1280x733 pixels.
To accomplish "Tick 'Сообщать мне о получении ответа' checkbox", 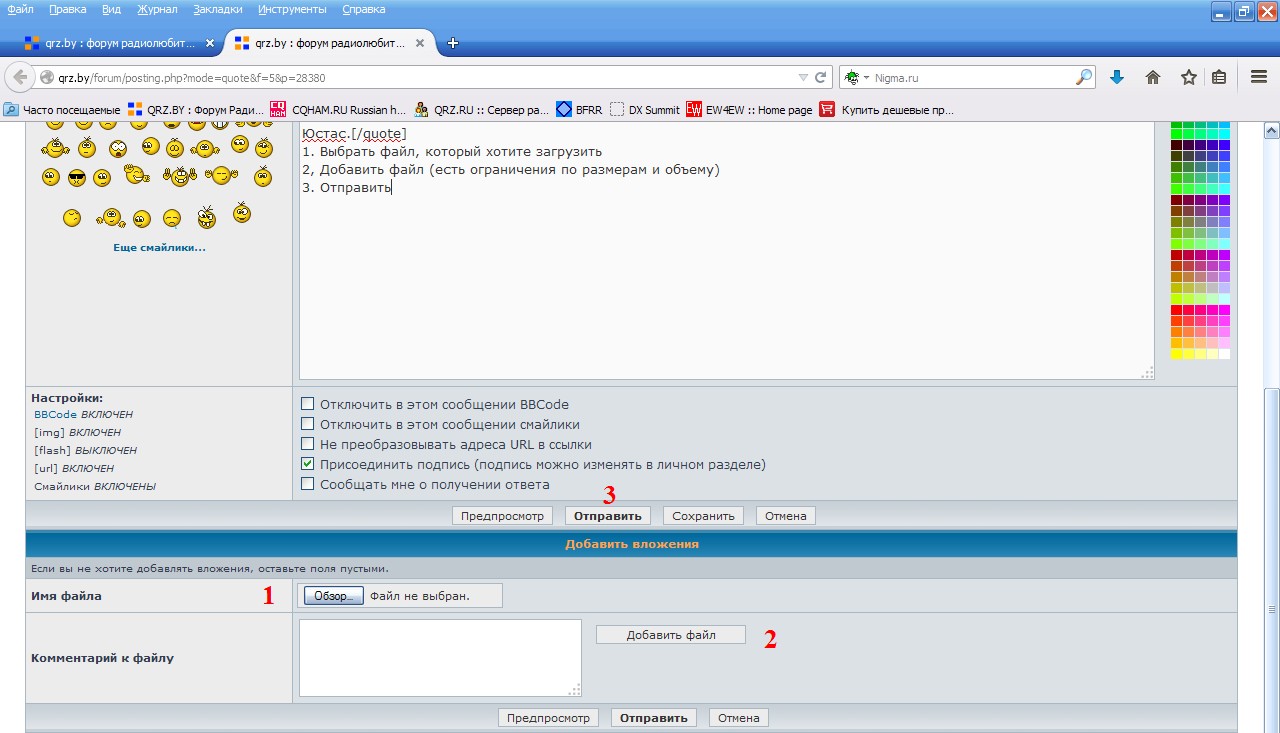I will click(x=308, y=485).
